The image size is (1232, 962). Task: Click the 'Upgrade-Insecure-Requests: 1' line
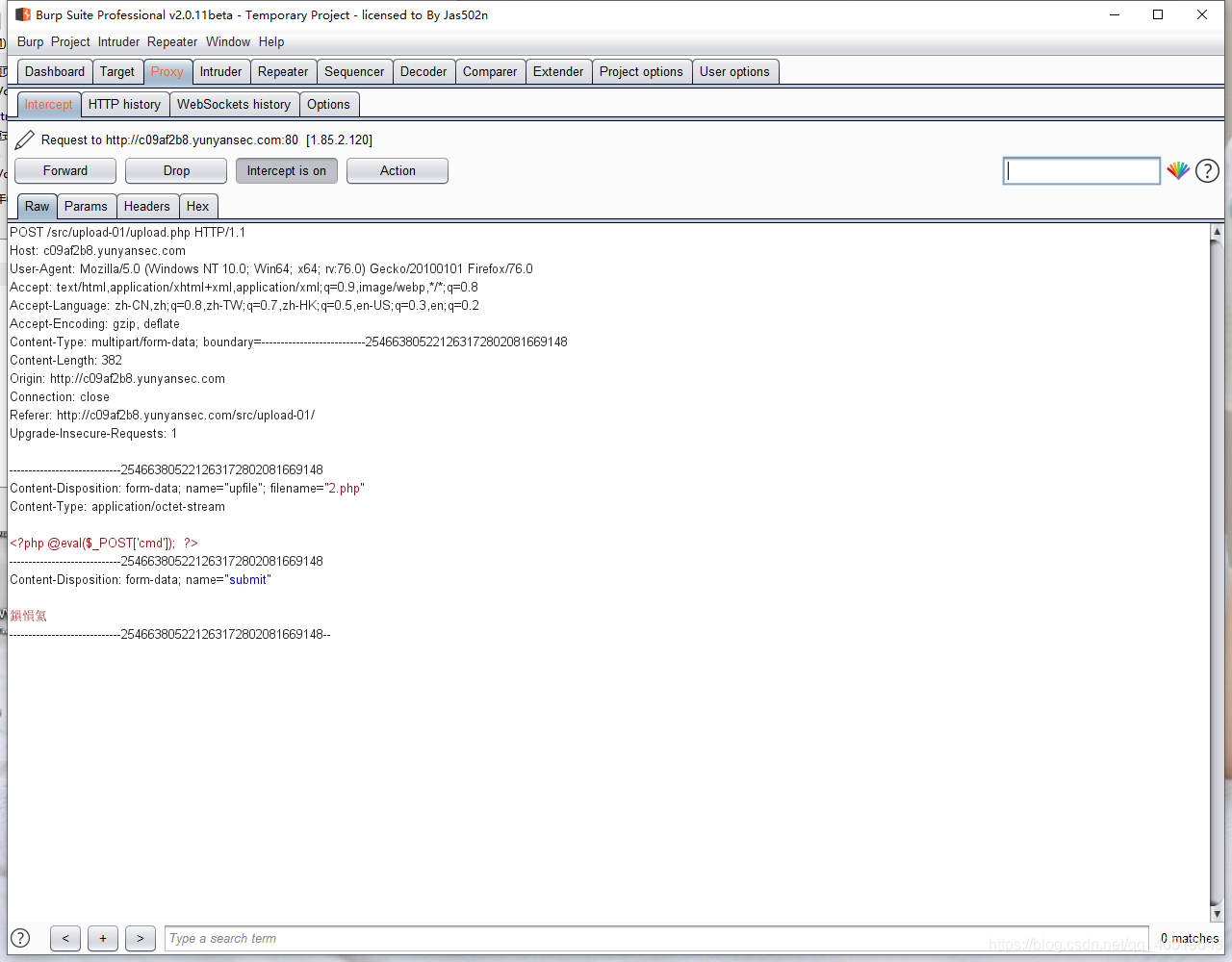coord(93,434)
